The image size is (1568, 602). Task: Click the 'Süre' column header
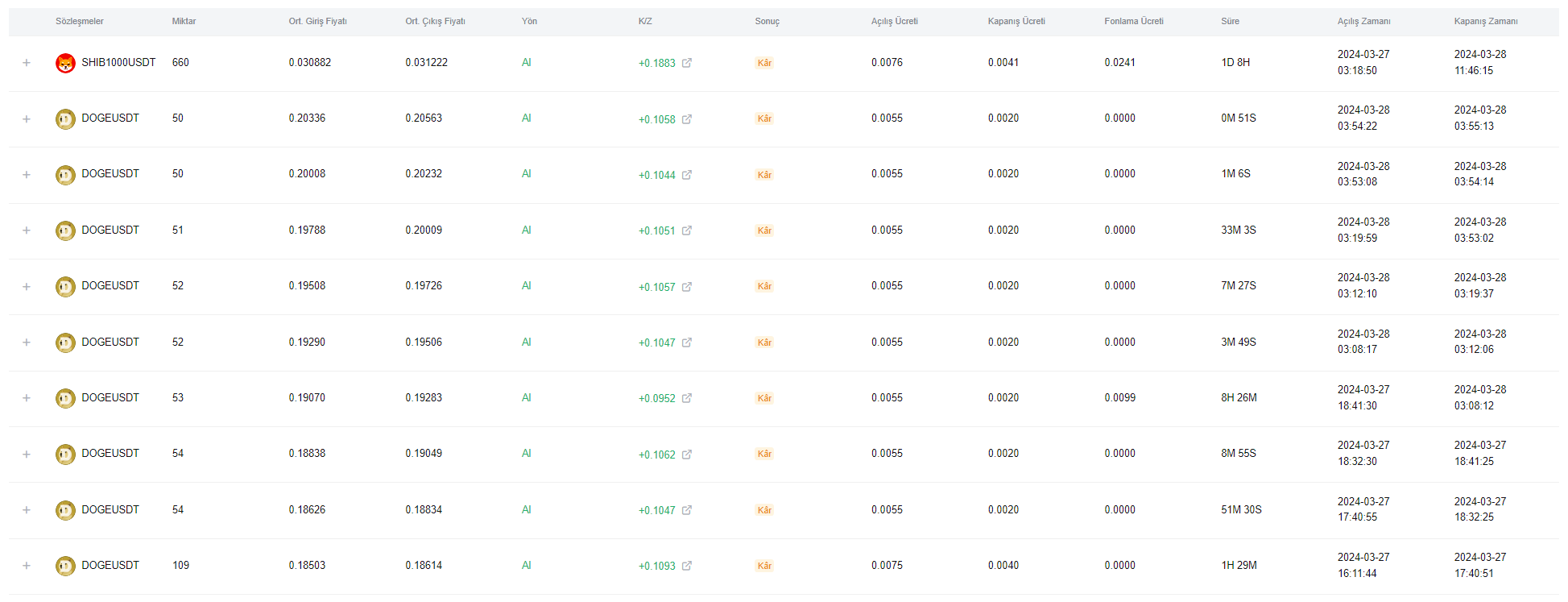pyautogui.click(x=1230, y=22)
